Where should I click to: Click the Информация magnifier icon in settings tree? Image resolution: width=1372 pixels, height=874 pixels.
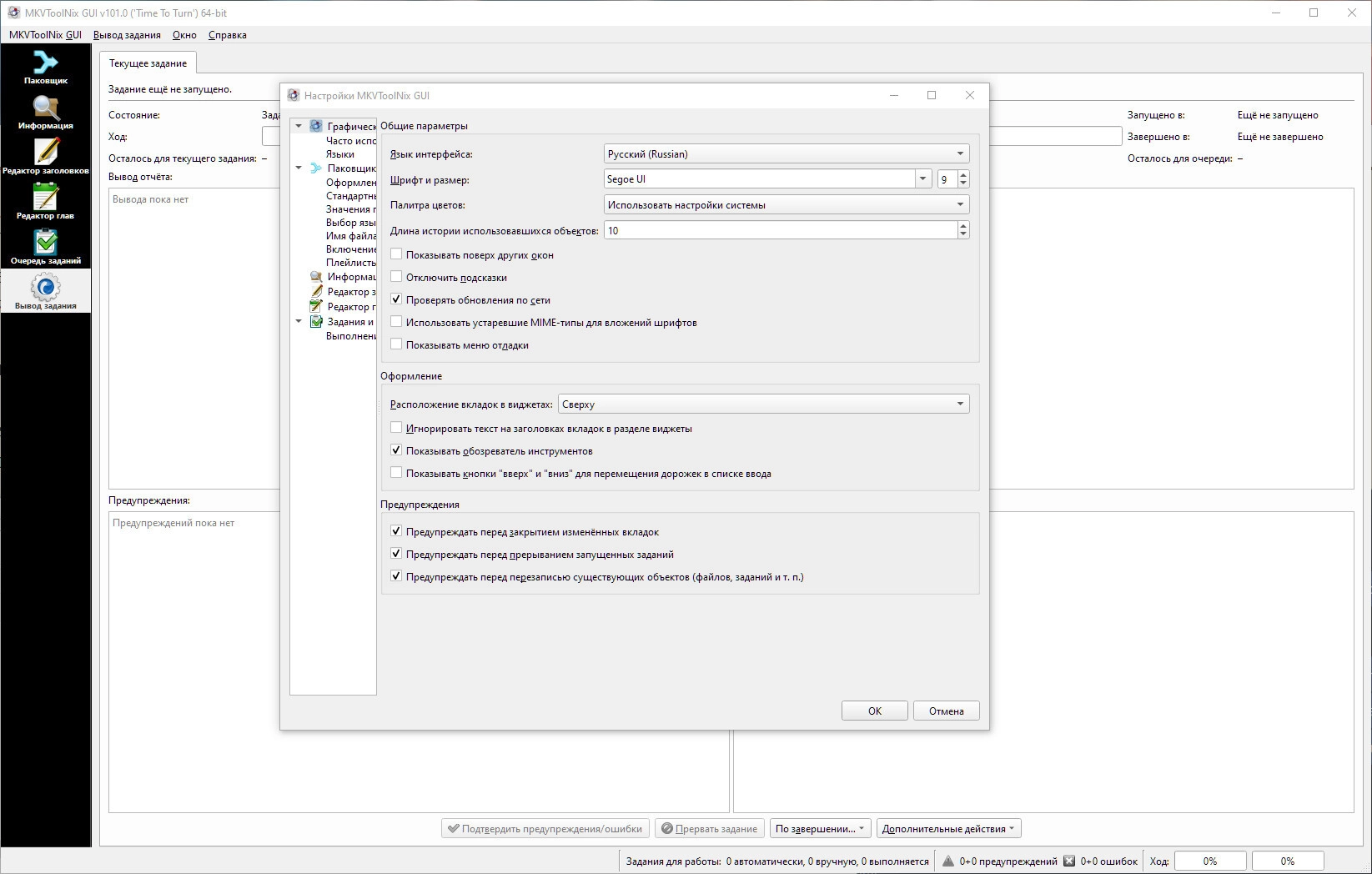click(316, 277)
